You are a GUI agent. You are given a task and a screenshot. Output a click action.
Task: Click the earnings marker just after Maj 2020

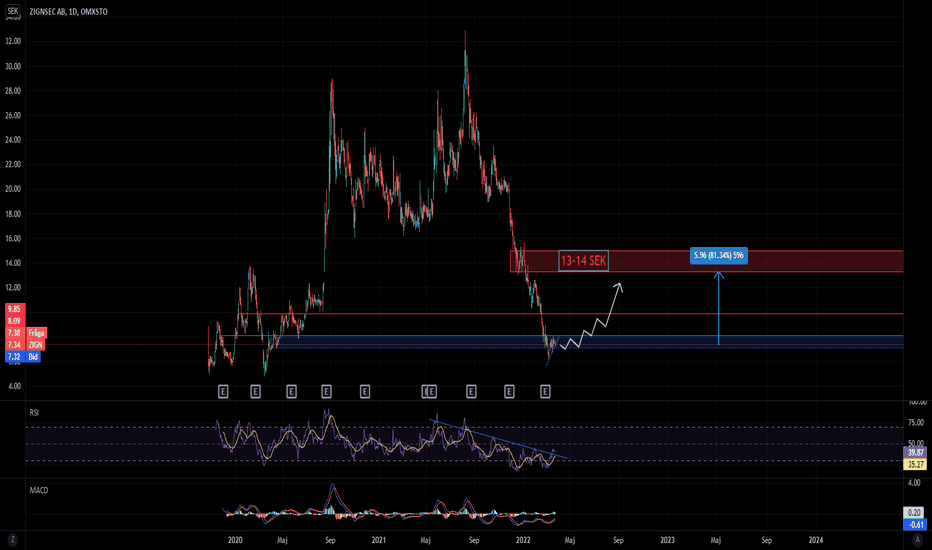click(x=291, y=391)
